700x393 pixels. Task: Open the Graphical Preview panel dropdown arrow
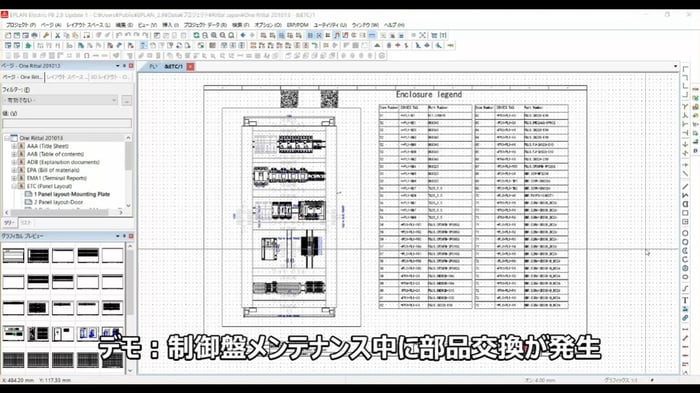coord(118,236)
